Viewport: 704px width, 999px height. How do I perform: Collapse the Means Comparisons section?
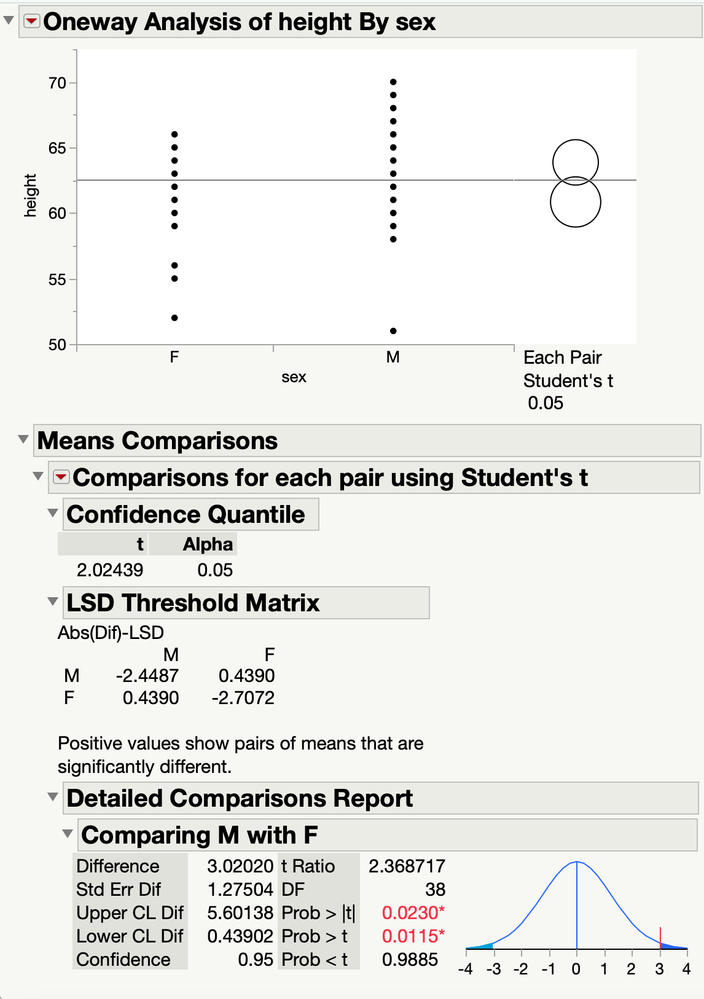coord(23,440)
